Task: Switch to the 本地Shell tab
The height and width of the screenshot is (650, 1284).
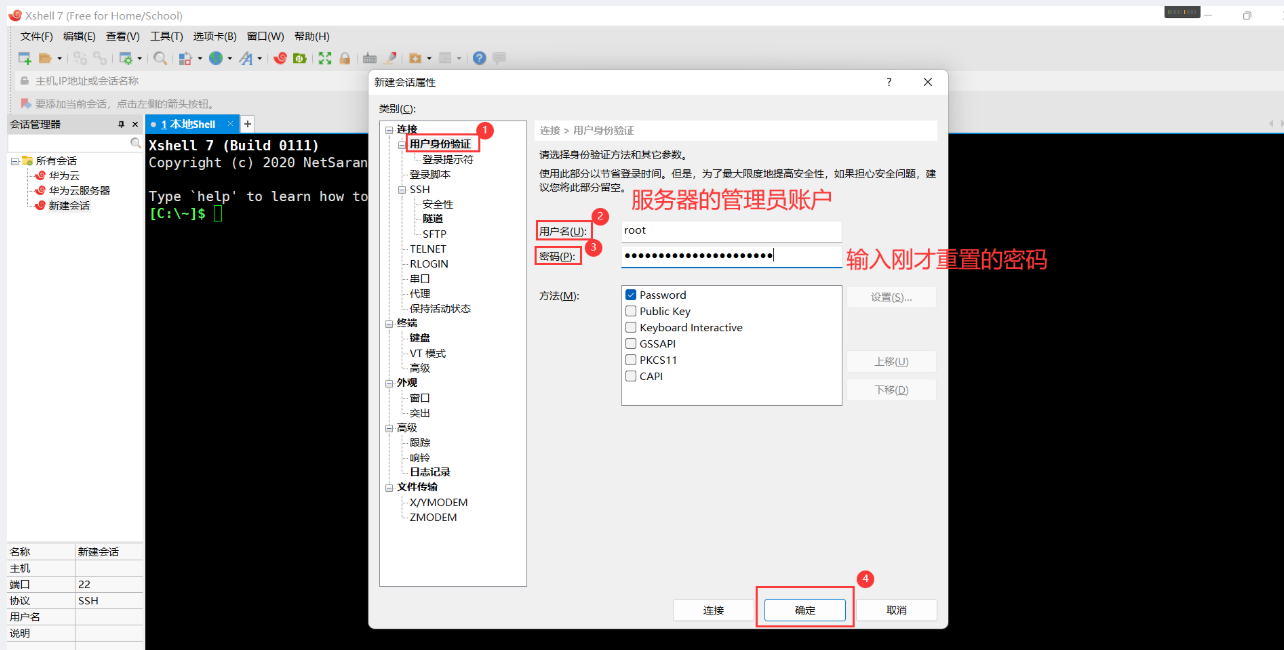Action: click(188, 124)
